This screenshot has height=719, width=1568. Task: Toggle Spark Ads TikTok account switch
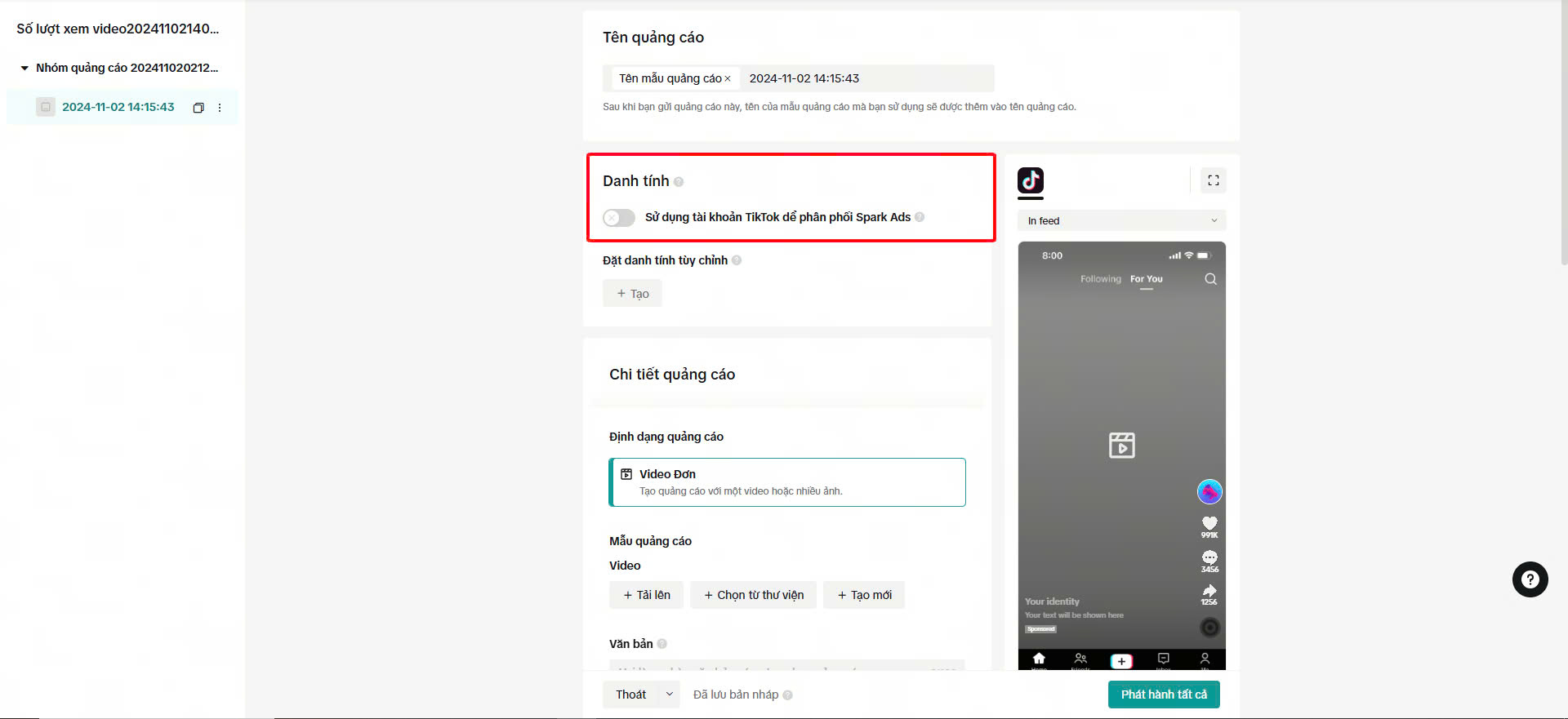coord(619,218)
